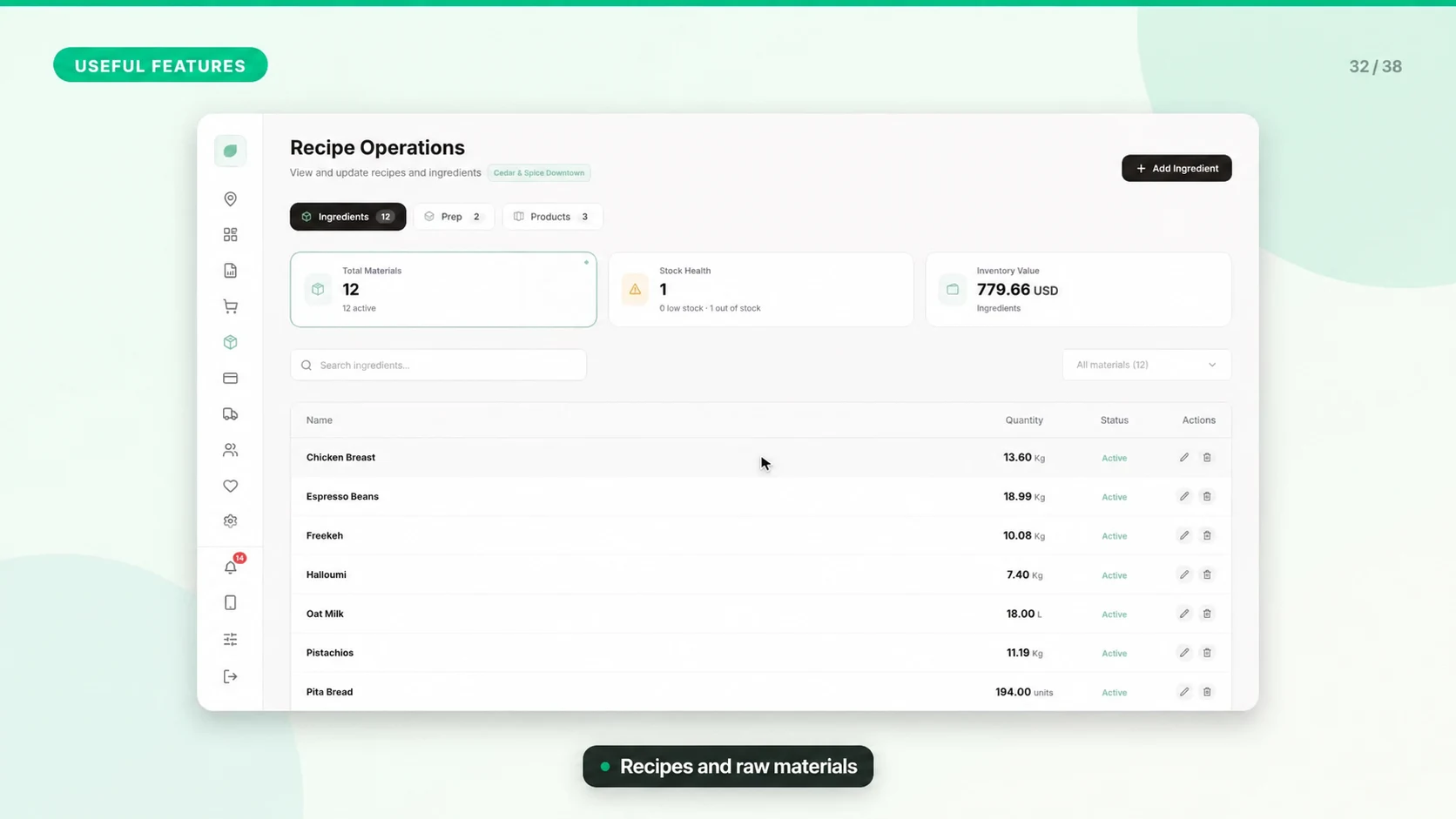Open the reports document sidebar icon
Viewport: 1456px width, 819px height.
point(230,271)
